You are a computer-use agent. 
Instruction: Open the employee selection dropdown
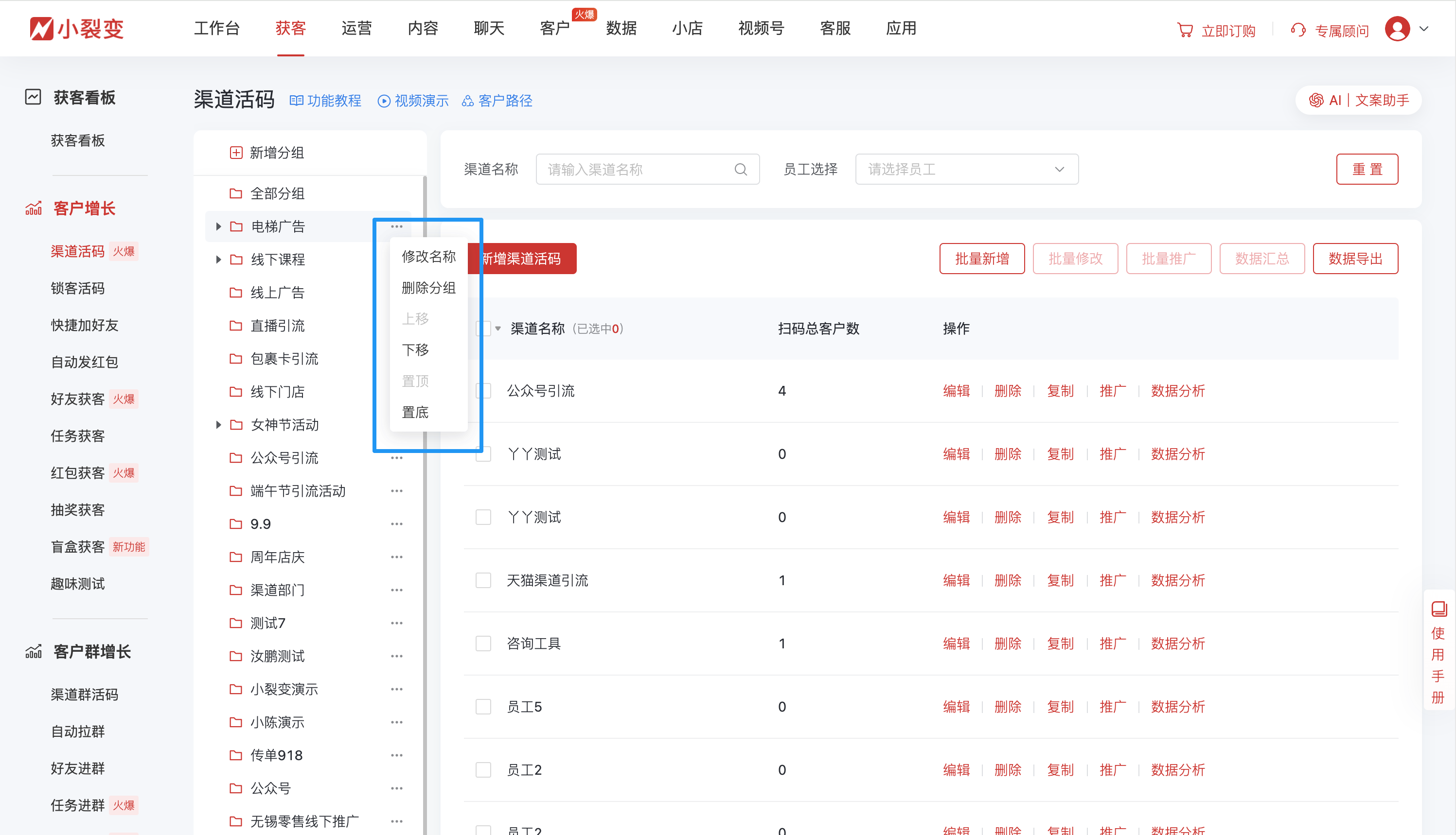(966, 169)
